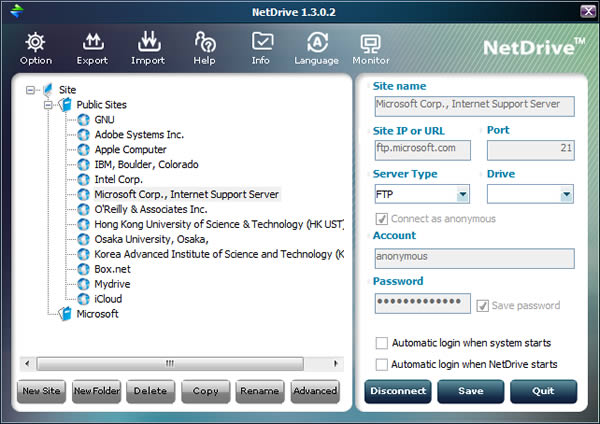Open the Server Type dropdown
Screen dimensions: 600x424
click(x=462, y=195)
